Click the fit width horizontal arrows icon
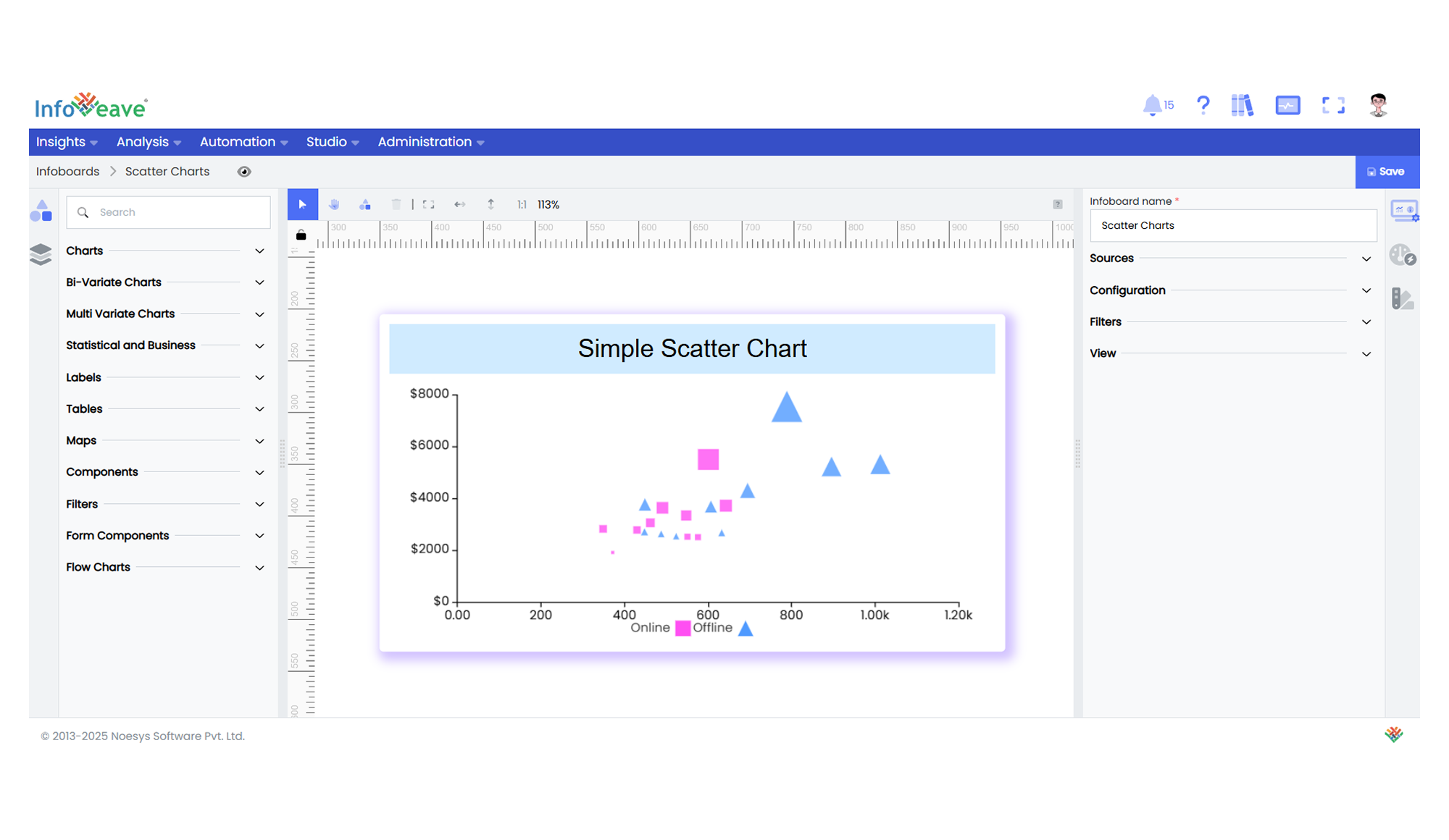The height and width of the screenshot is (840, 1449). (x=459, y=204)
